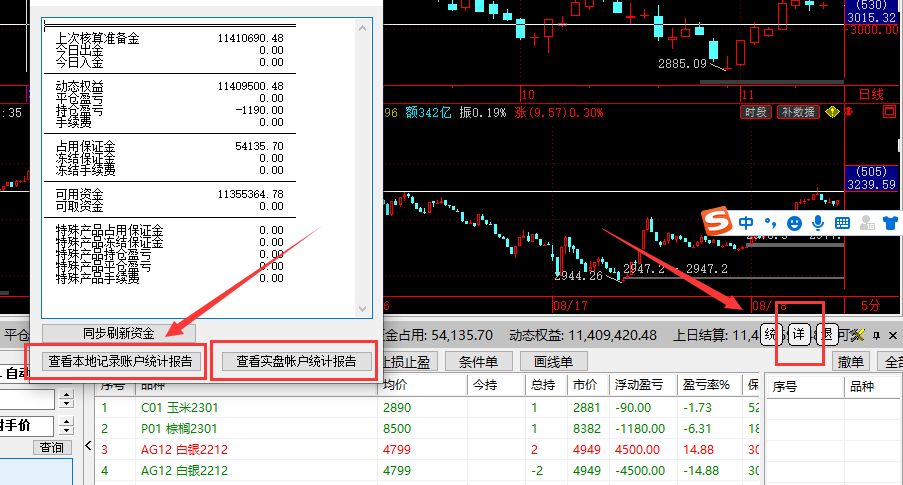This screenshot has width=903, height=485.
Task: Click floating P/L cell -1180.00
Action: click(640, 429)
